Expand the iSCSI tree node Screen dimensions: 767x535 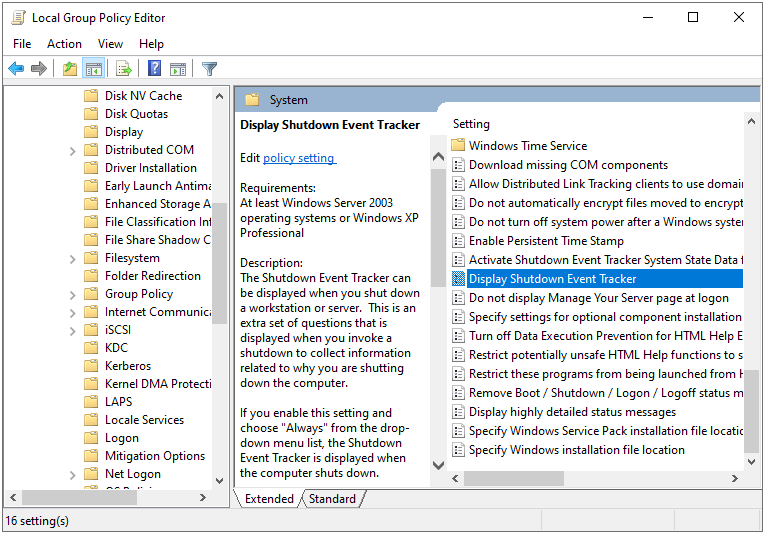click(72, 331)
